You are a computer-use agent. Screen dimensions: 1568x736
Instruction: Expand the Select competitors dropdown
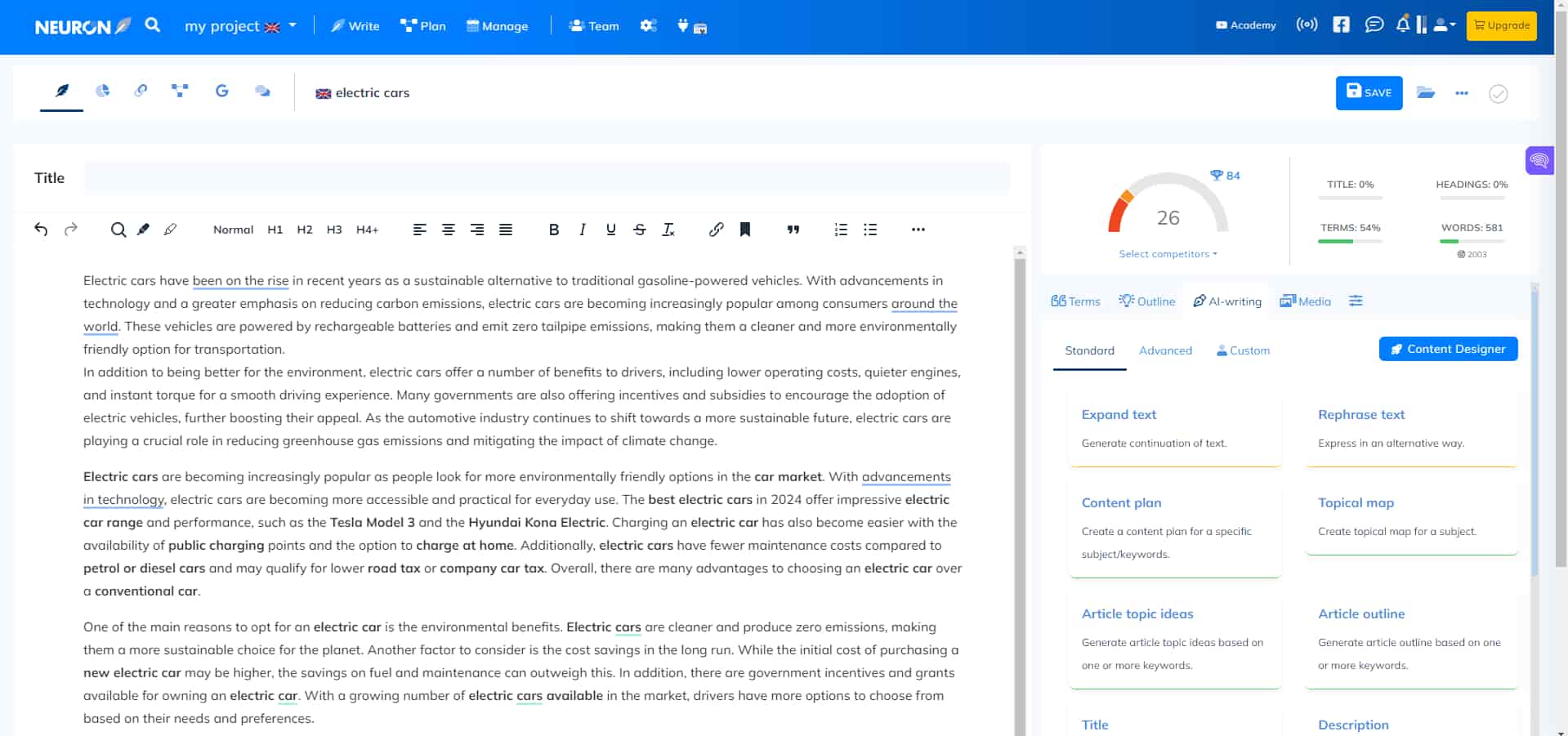[x=1167, y=253]
